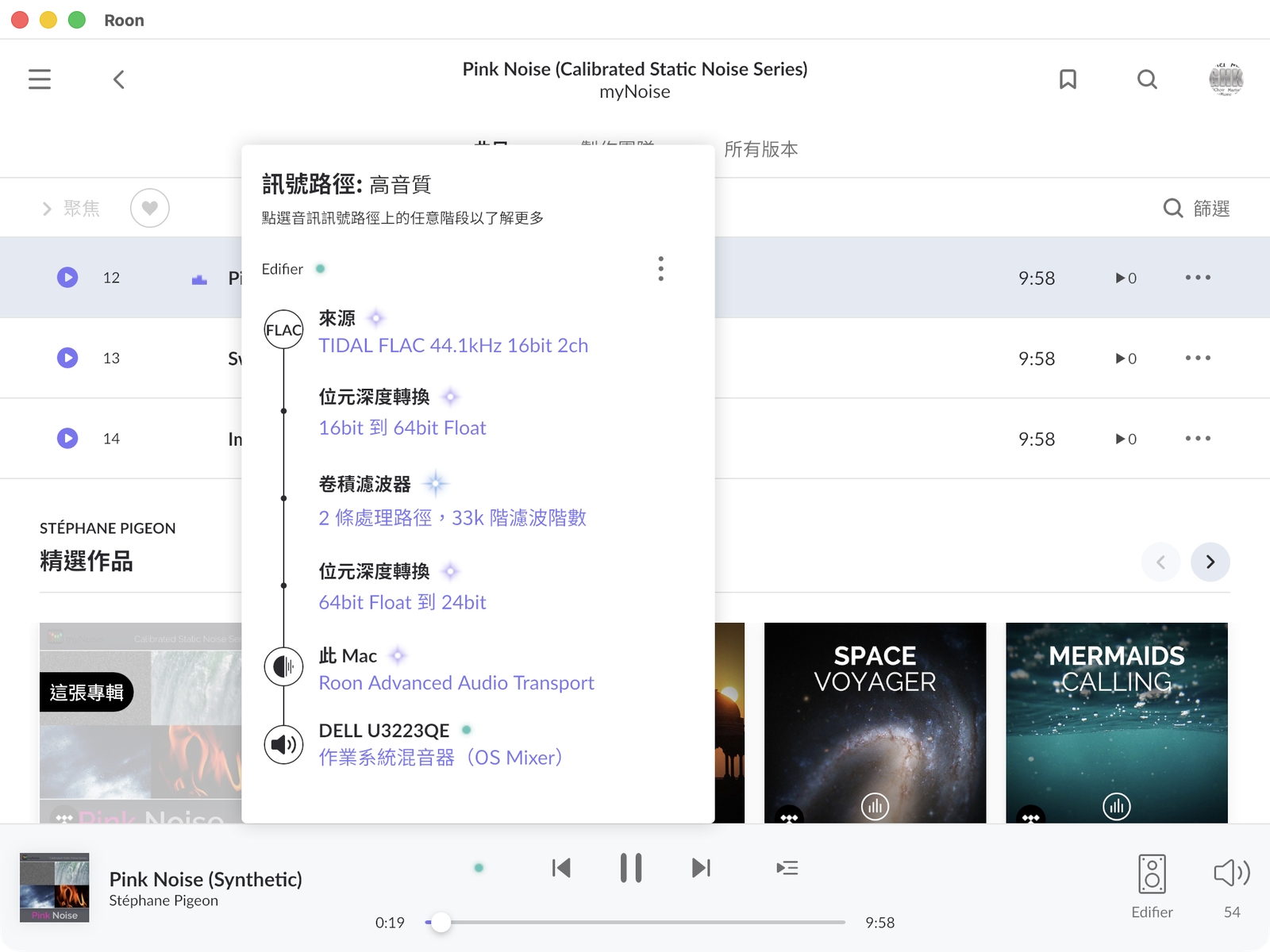1270x952 pixels.
Task: Open the Mermaids Calling album cover
Action: (1116, 723)
